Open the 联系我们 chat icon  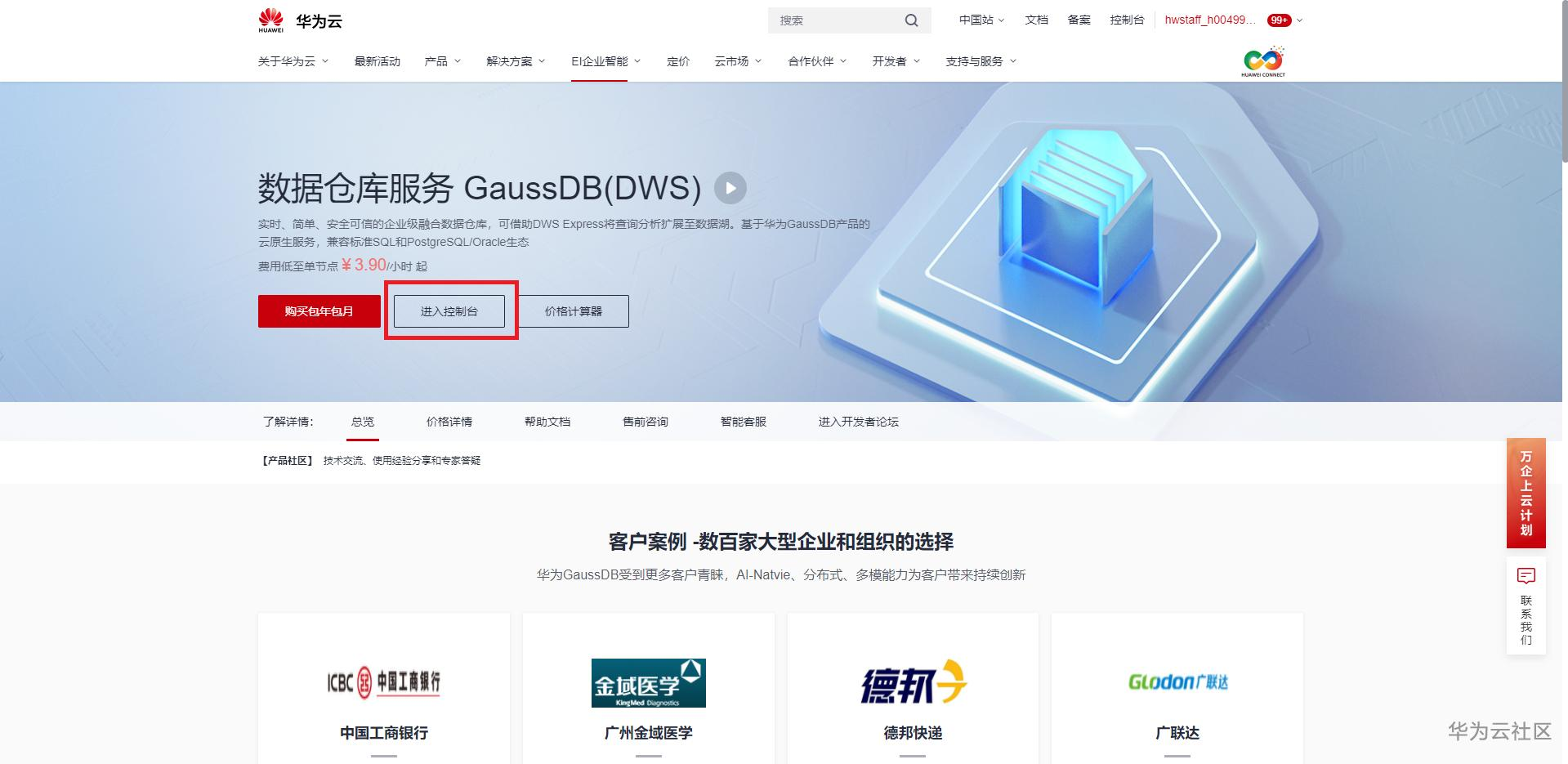point(1526,576)
